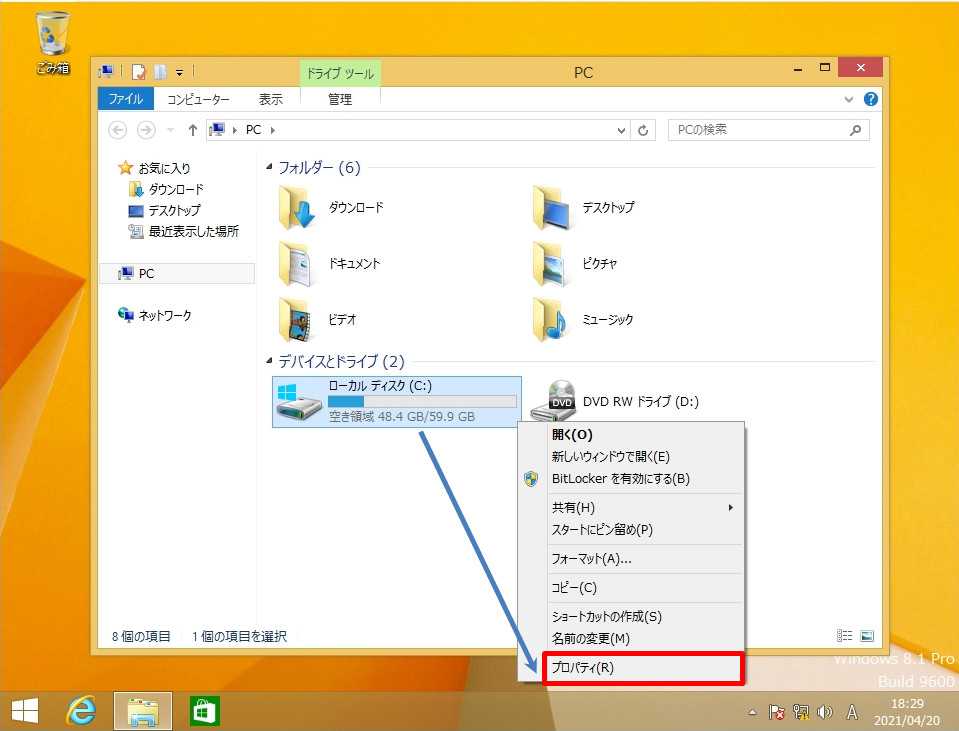Open the recent locations dropdown arrow

[171, 130]
